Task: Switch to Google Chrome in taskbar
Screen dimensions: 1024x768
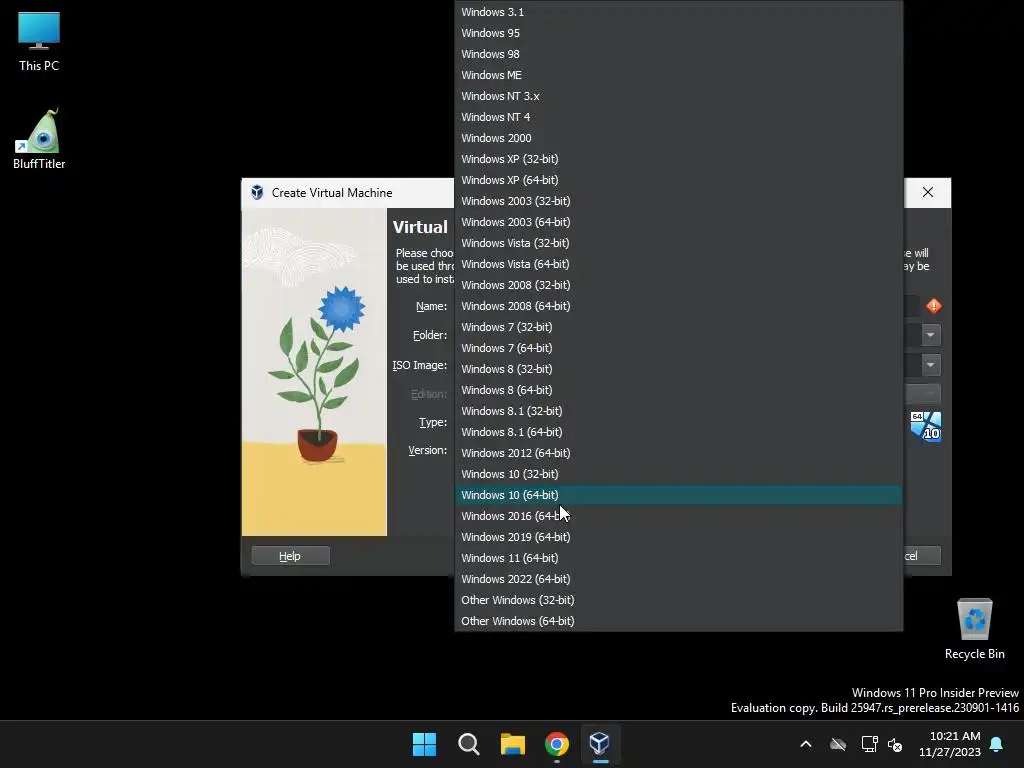Action: click(557, 744)
